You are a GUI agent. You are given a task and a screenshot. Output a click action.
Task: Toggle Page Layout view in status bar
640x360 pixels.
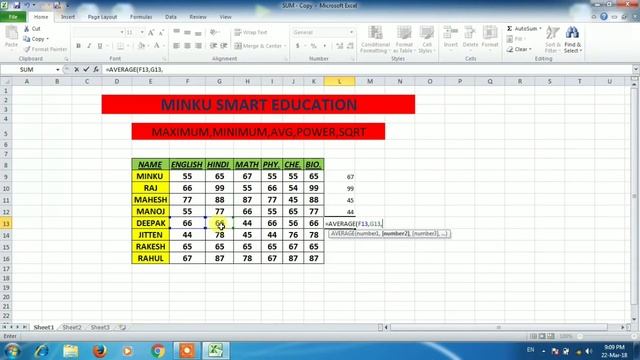click(542, 336)
